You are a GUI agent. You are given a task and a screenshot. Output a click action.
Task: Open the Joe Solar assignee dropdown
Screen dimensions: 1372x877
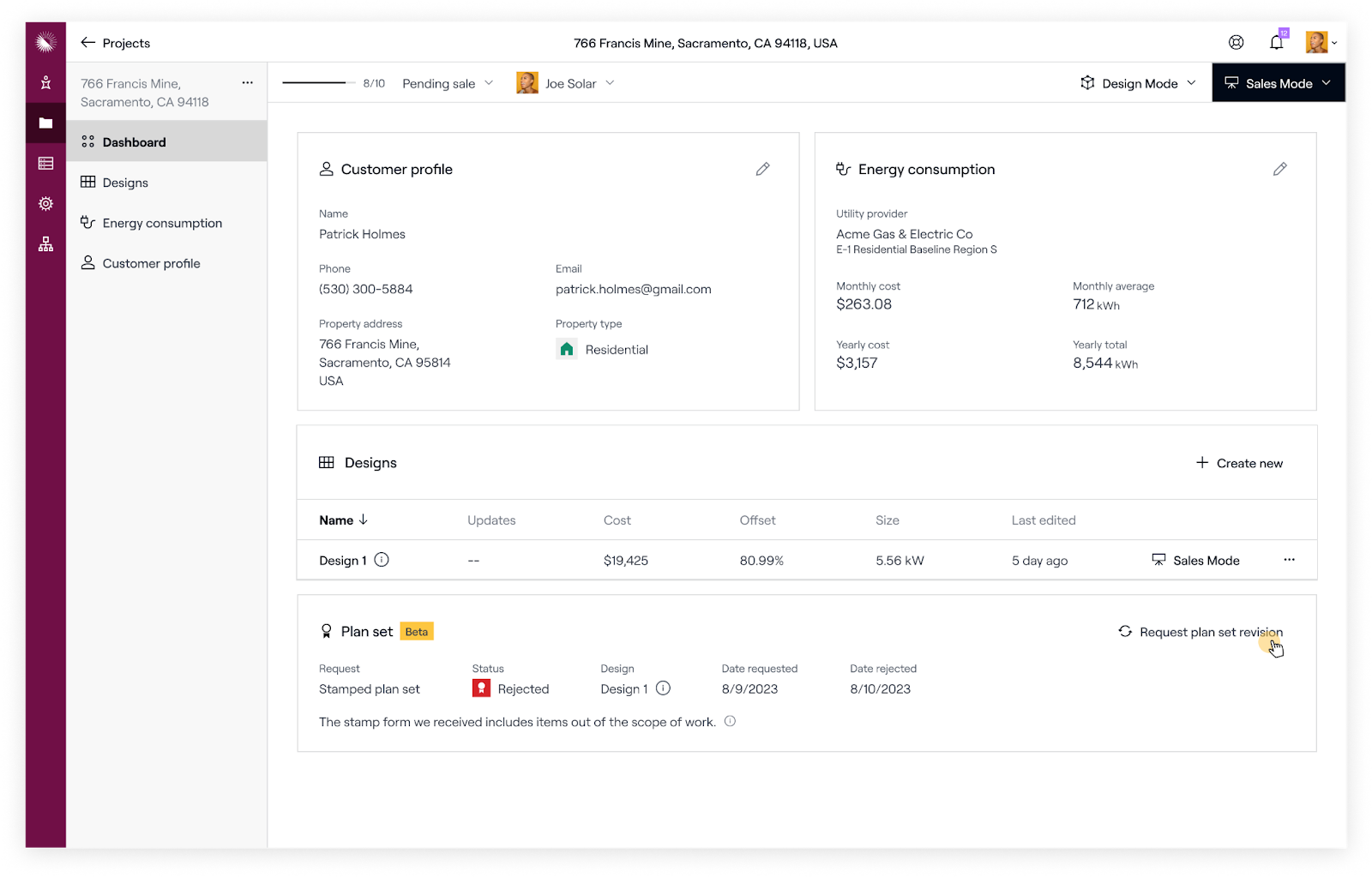click(566, 83)
